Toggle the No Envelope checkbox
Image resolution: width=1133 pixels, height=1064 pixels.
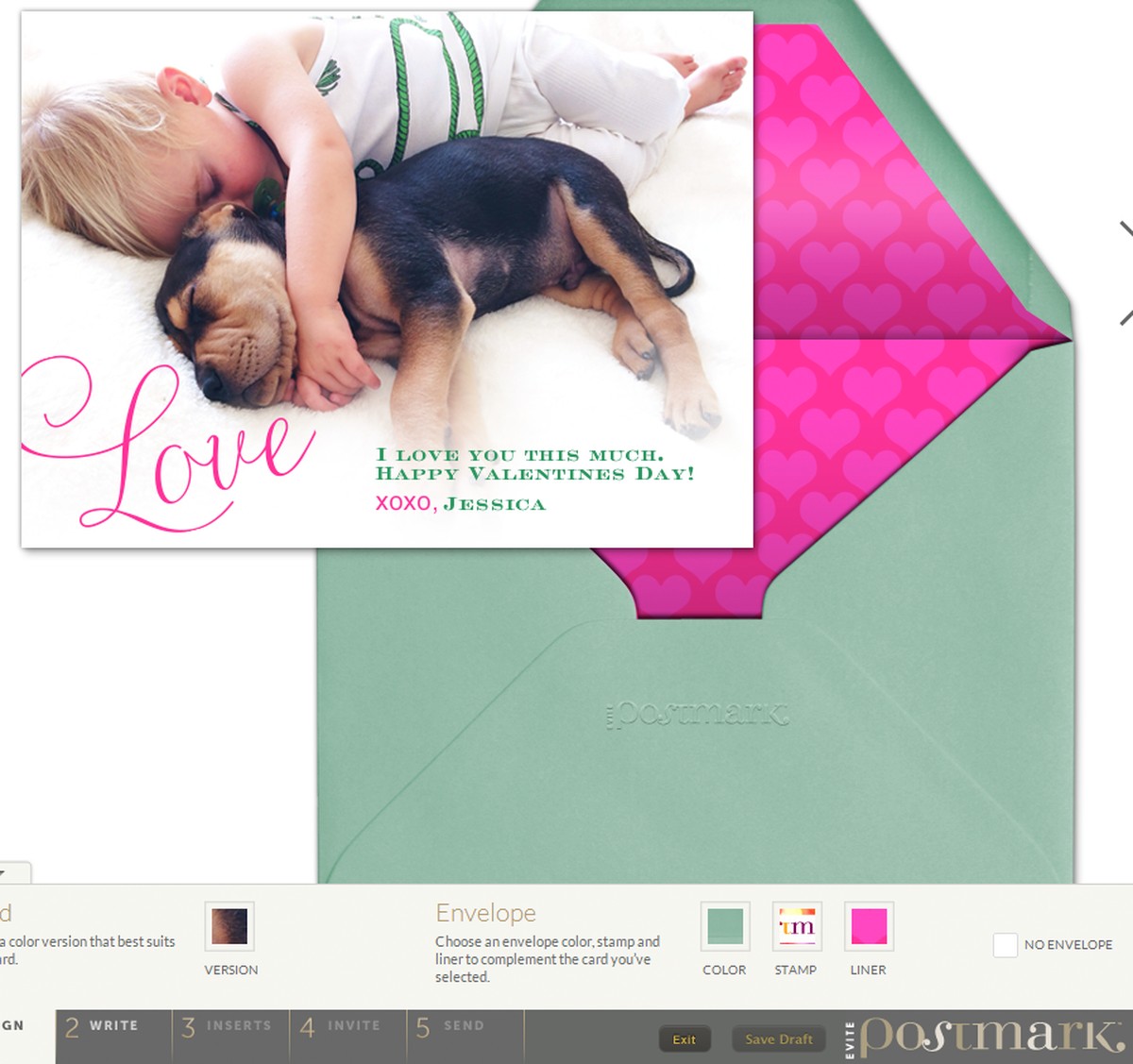point(1006,944)
